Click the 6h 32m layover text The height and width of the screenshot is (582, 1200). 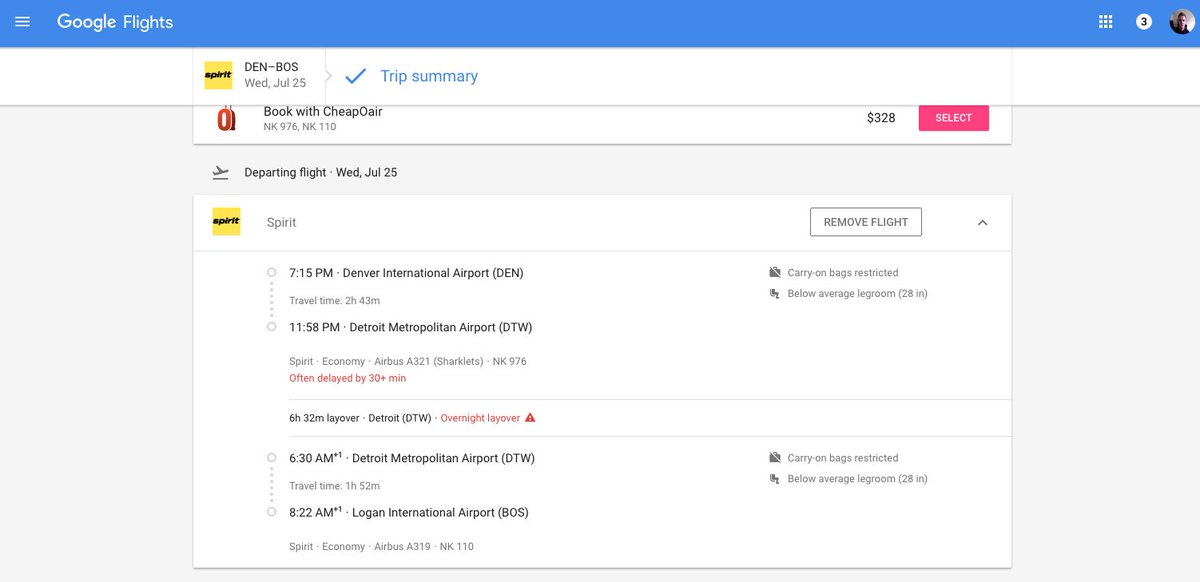click(x=324, y=418)
